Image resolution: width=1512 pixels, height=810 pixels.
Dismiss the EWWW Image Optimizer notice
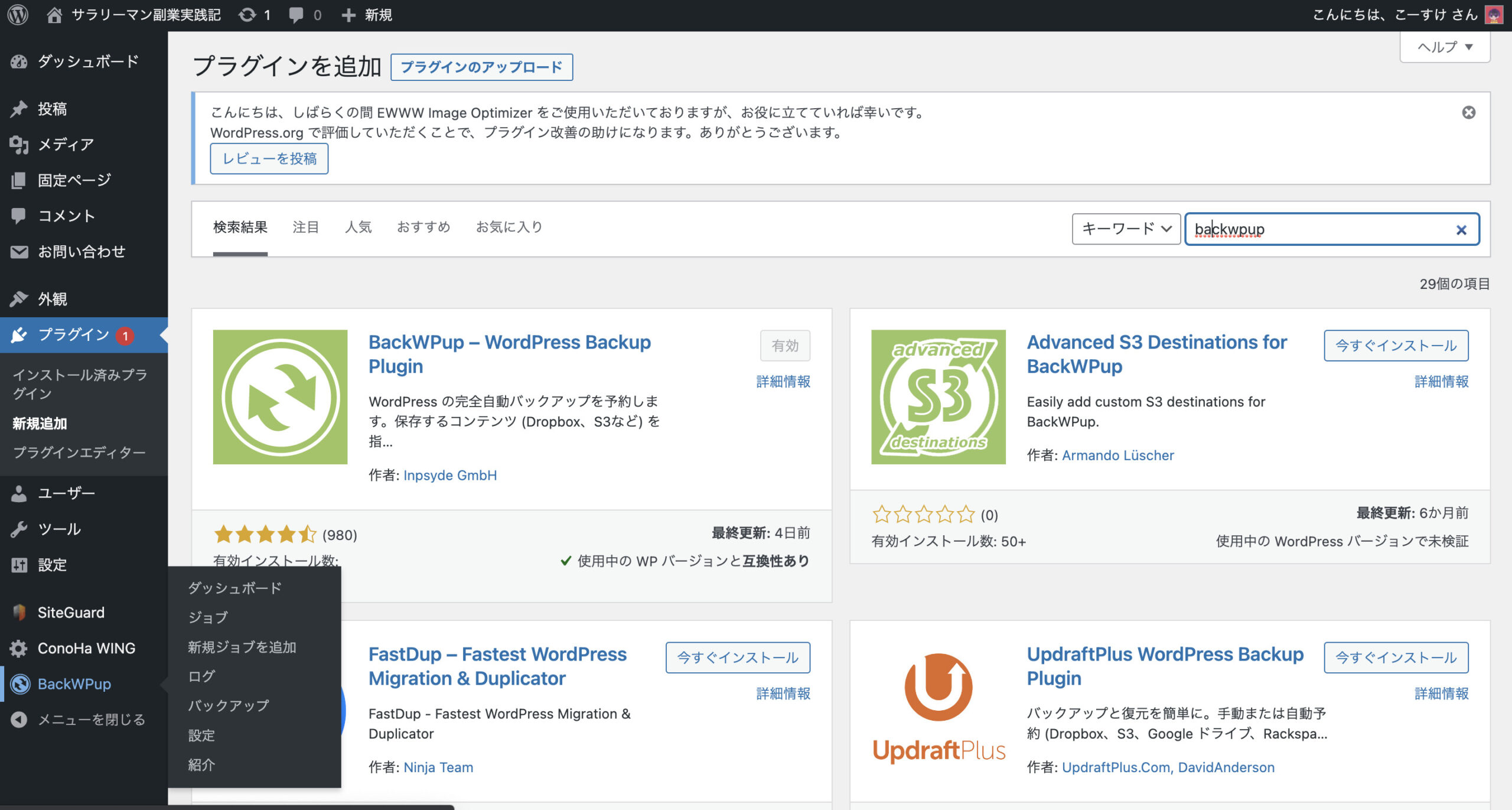click(1468, 112)
